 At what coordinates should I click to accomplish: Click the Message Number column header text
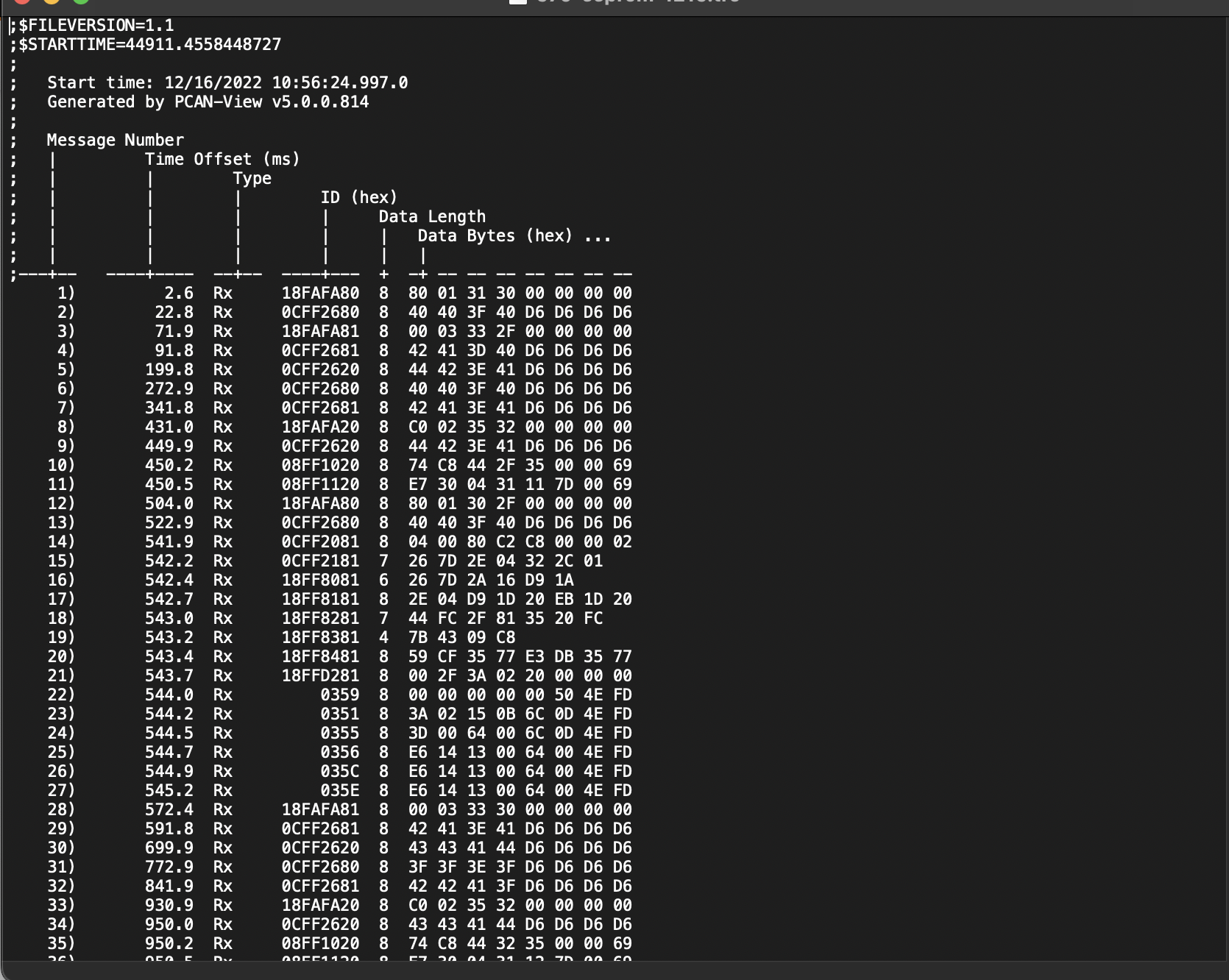(115, 141)
